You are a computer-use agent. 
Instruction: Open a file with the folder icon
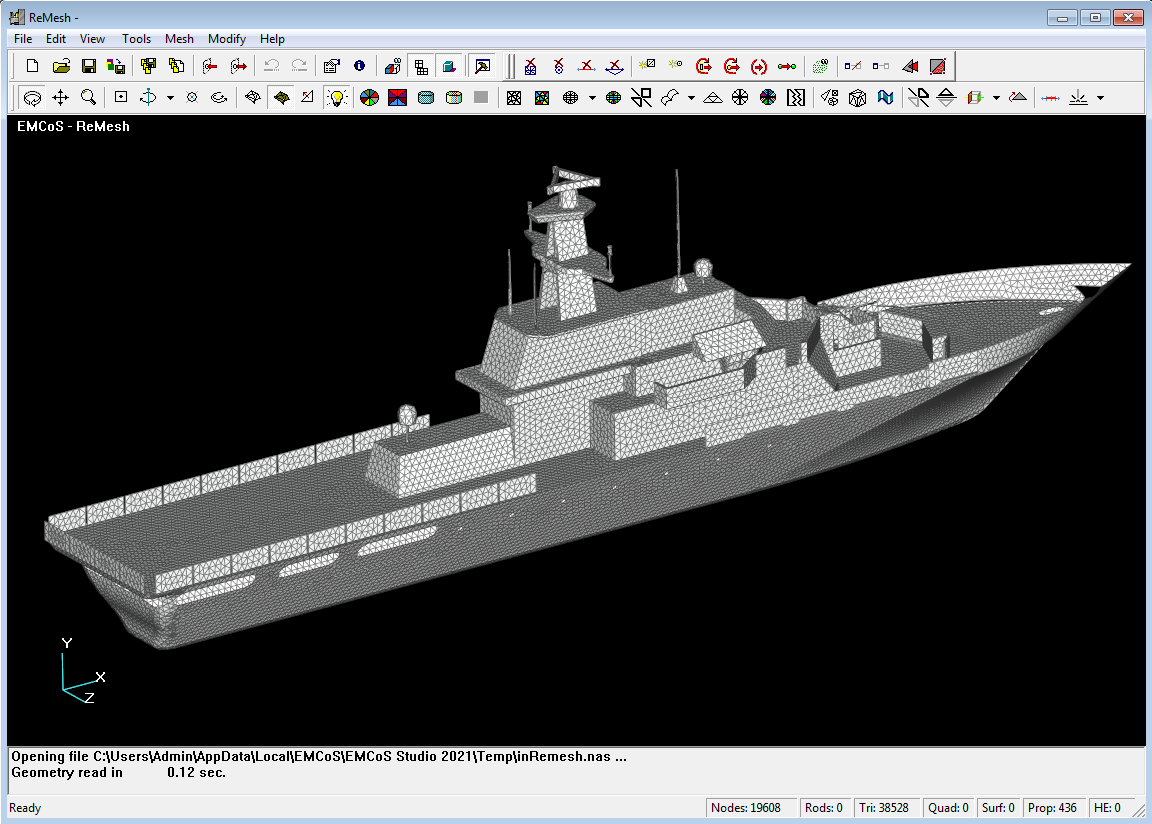click(60, 67)
